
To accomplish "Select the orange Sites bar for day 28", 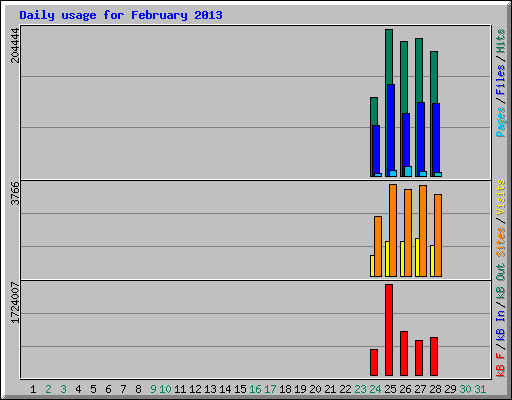I will pyautogui.click(x=438, y=235).
